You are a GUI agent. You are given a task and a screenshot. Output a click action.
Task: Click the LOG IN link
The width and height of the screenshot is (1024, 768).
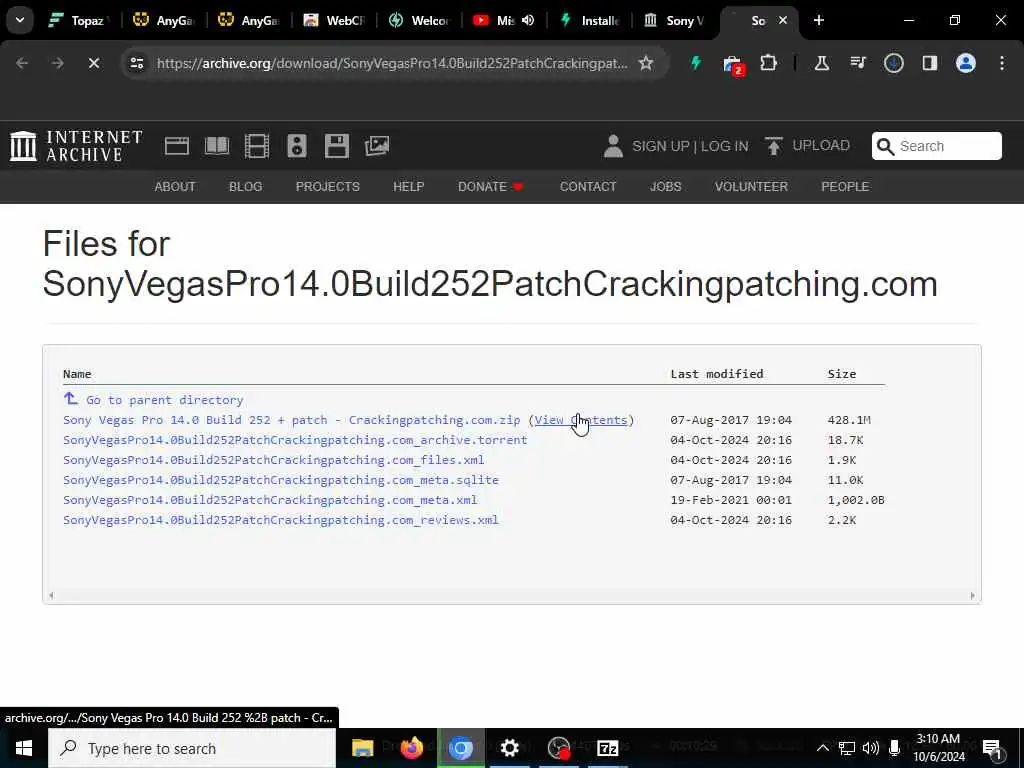point(724,146)
